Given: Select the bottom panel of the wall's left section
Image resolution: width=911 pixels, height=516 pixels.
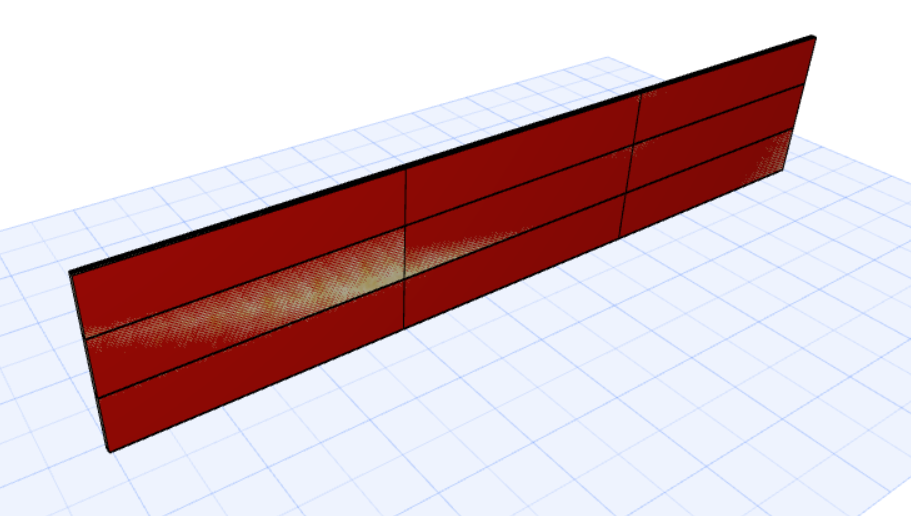Looking at the screenshot, I should coord(253,366).
